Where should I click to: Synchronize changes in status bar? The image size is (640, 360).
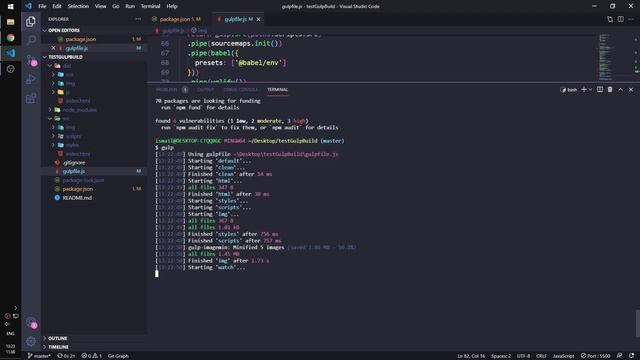(x=66, y=356)
